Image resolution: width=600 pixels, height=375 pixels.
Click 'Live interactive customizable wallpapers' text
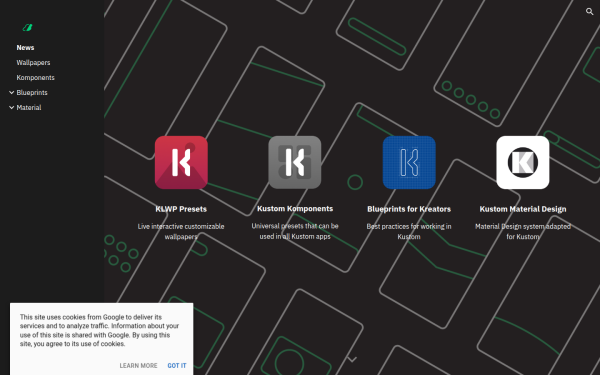tap(181, 232)
